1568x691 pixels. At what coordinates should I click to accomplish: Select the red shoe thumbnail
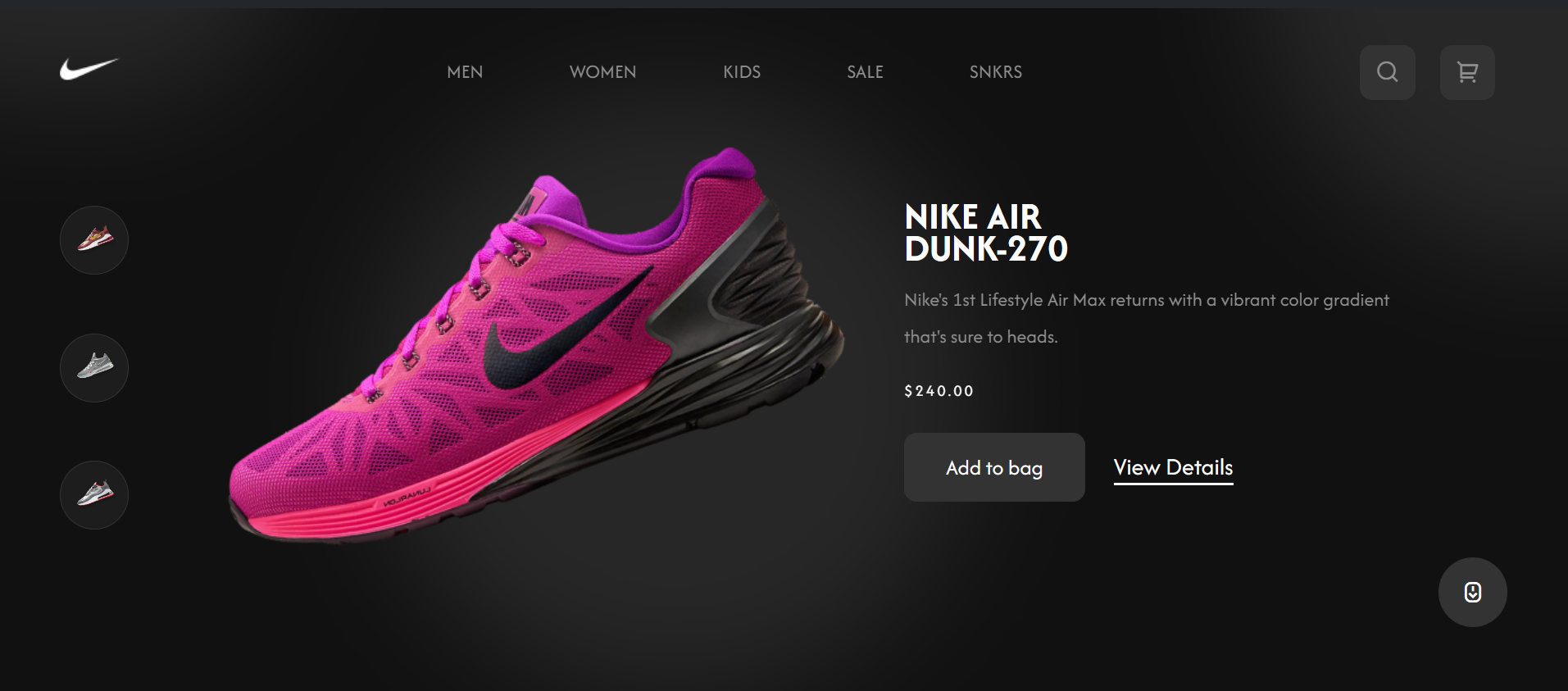coord(94,240)
